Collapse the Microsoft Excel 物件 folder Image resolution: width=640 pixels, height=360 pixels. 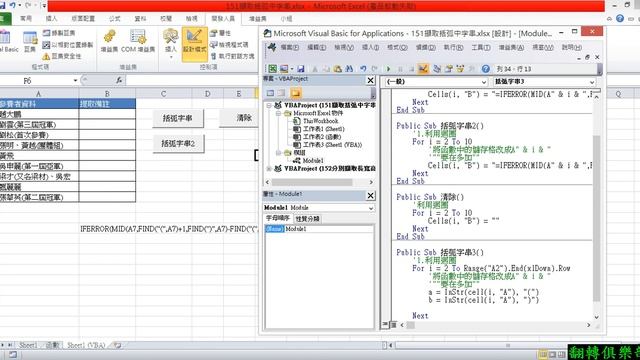[x=278, y=113]
